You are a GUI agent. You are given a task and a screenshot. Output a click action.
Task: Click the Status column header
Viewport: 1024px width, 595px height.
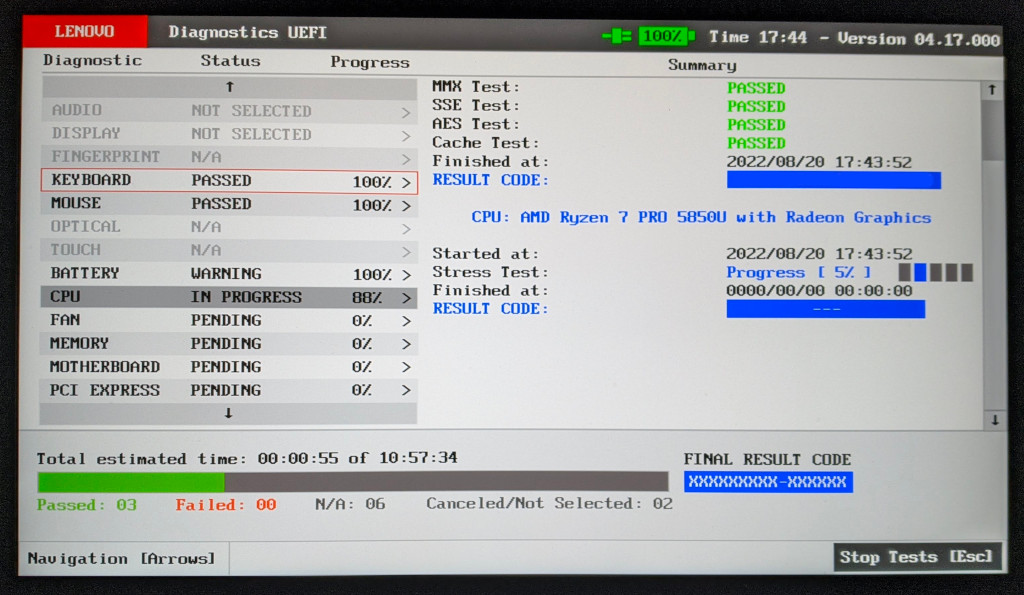tap(230, 61)
